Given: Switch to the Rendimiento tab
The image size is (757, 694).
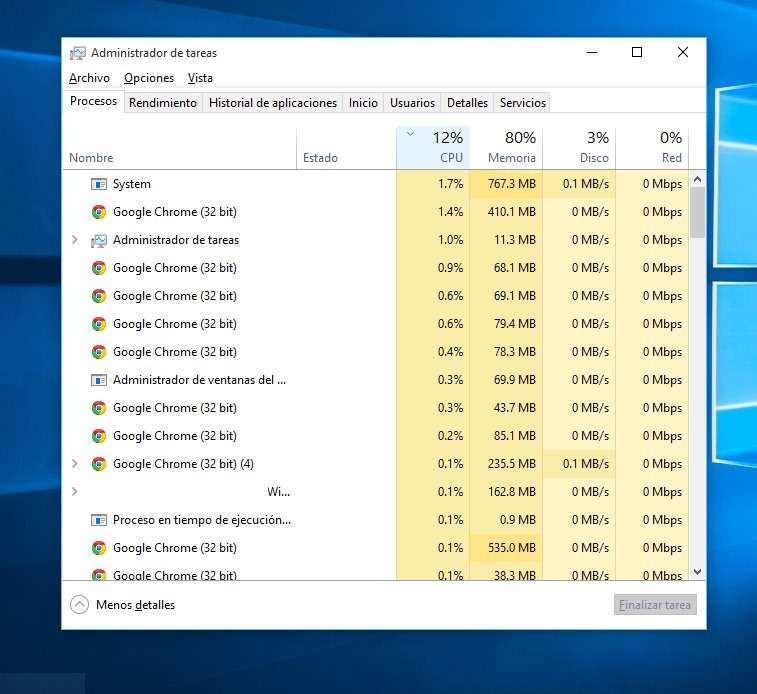Looking at the screenshot, I should click(163, 103).
